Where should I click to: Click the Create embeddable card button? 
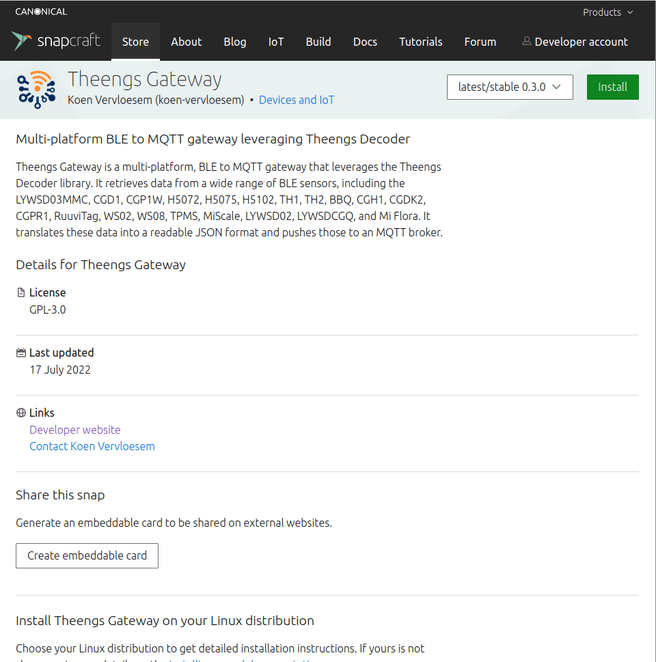pyautogui.click(x=87, y=556)
